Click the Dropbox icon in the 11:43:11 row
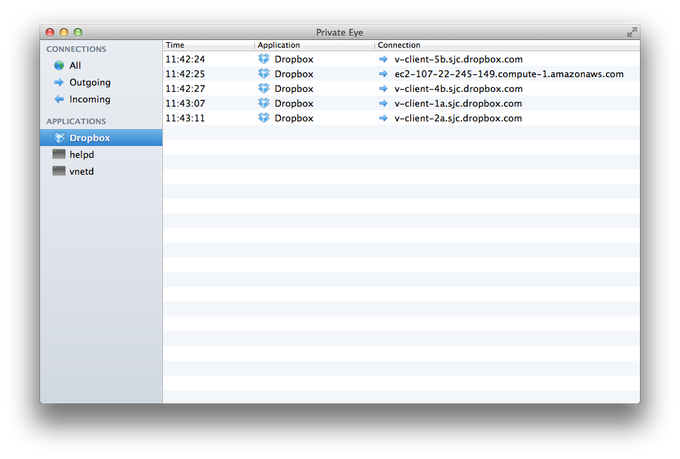 point(264,118)
